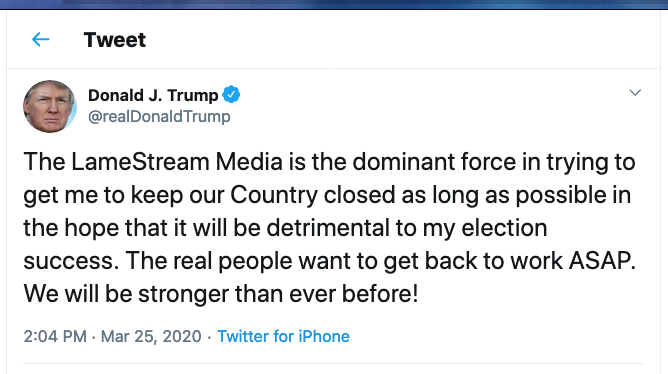Image resolution: width=668 pixels, height=374 pixels.
Task: Open the @realDonaldTrump handle link
Action: [x=159, y=116]
